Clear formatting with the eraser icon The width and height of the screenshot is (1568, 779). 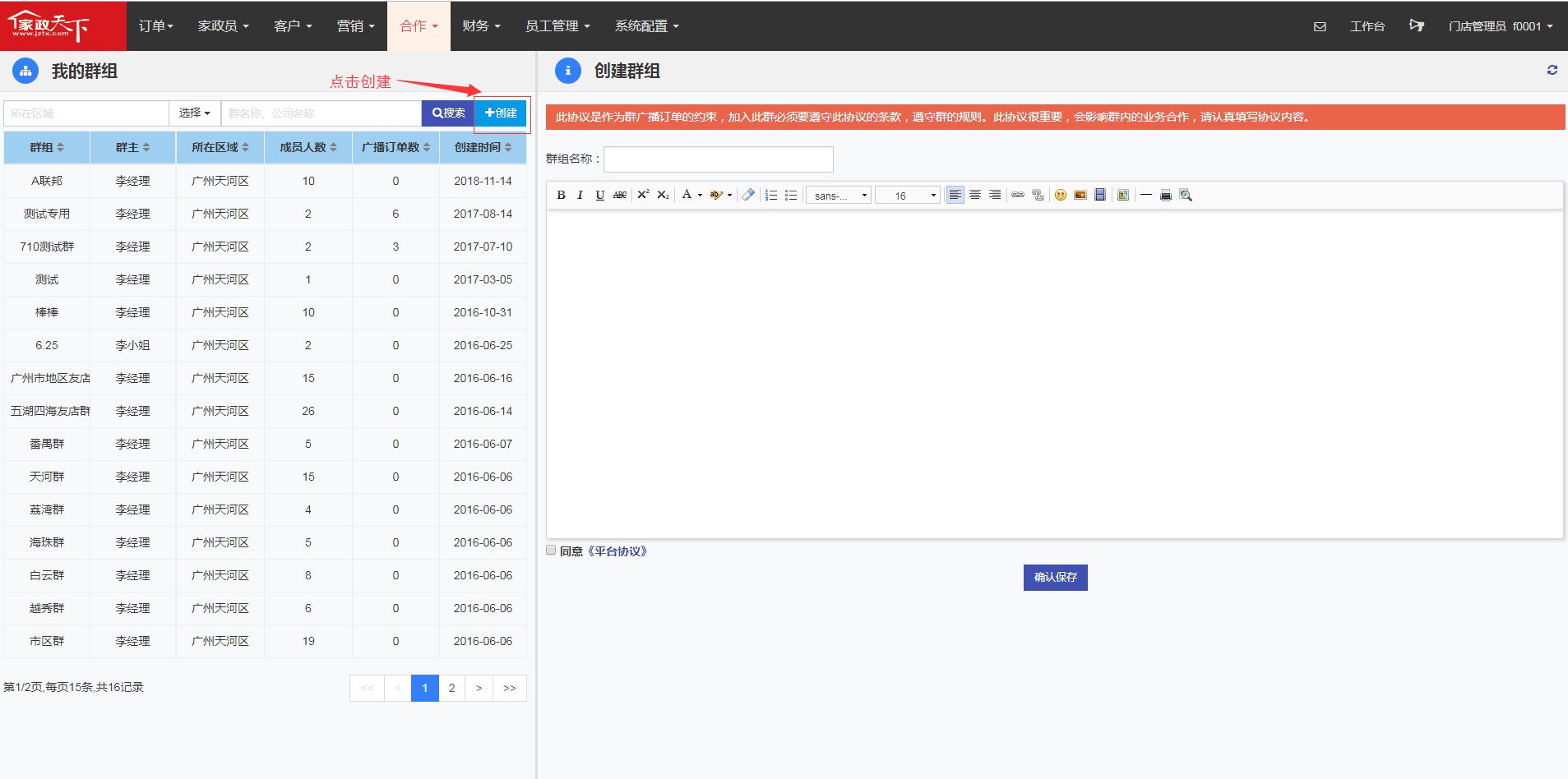(x=748, y=195)
